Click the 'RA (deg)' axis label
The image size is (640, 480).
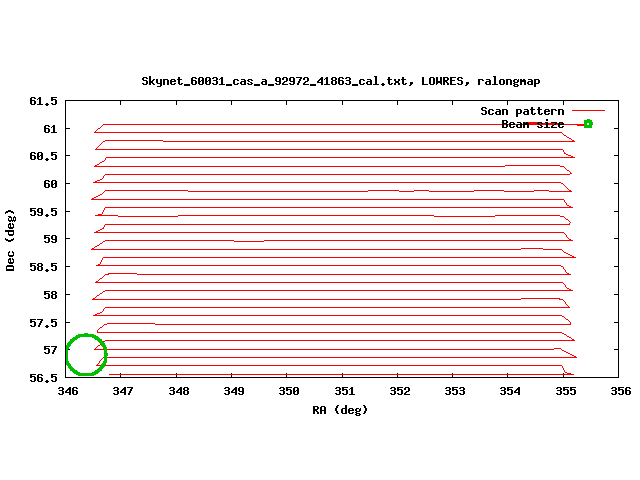pos(340,410)
